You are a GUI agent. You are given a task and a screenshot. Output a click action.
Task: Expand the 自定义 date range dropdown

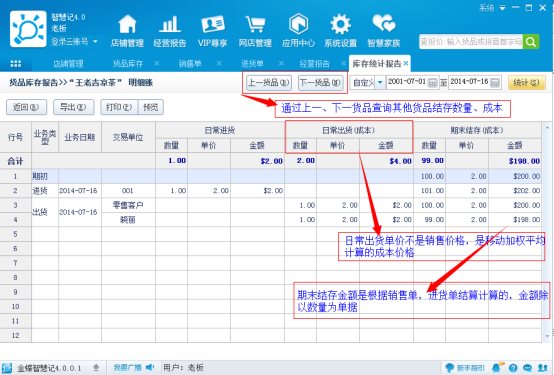coord(380,83)
